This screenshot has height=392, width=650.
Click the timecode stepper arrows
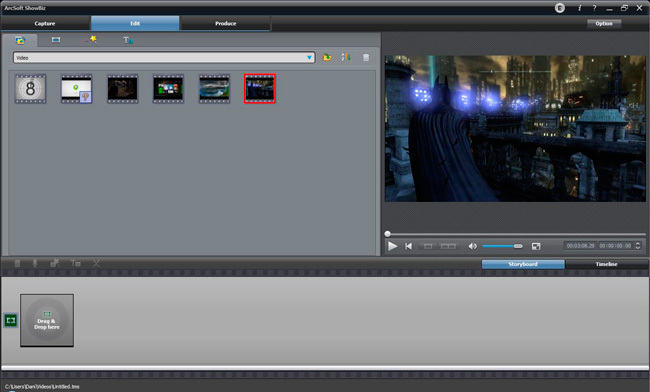tap(638, 246)
